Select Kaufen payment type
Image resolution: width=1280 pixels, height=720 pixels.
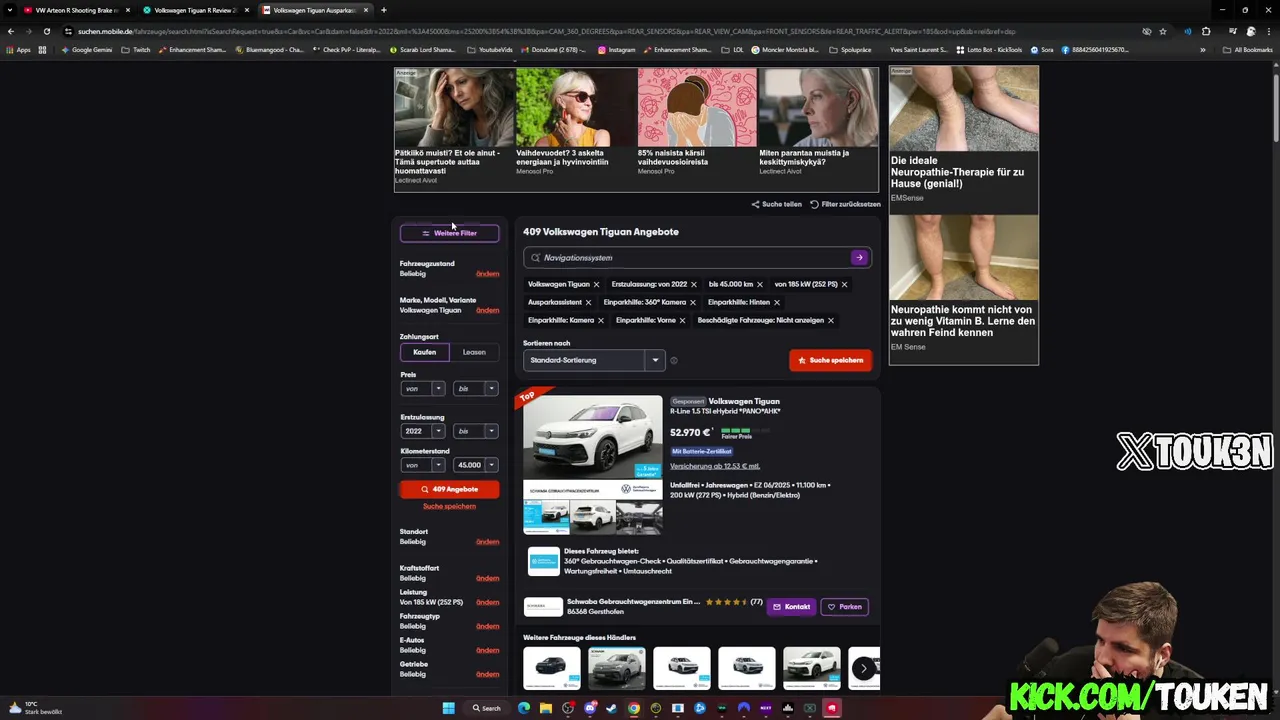point(425,352)
